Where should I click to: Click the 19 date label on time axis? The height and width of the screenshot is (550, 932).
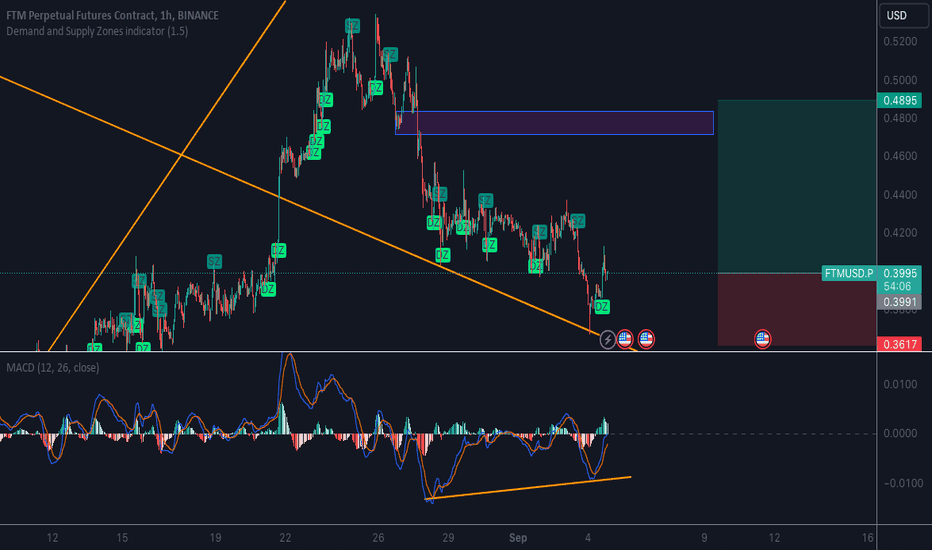tap(215, 538)
